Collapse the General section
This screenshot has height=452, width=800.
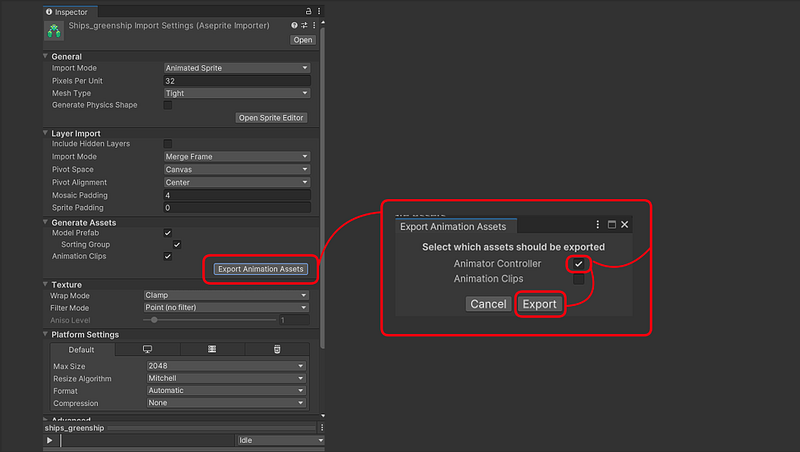[45, 56]
